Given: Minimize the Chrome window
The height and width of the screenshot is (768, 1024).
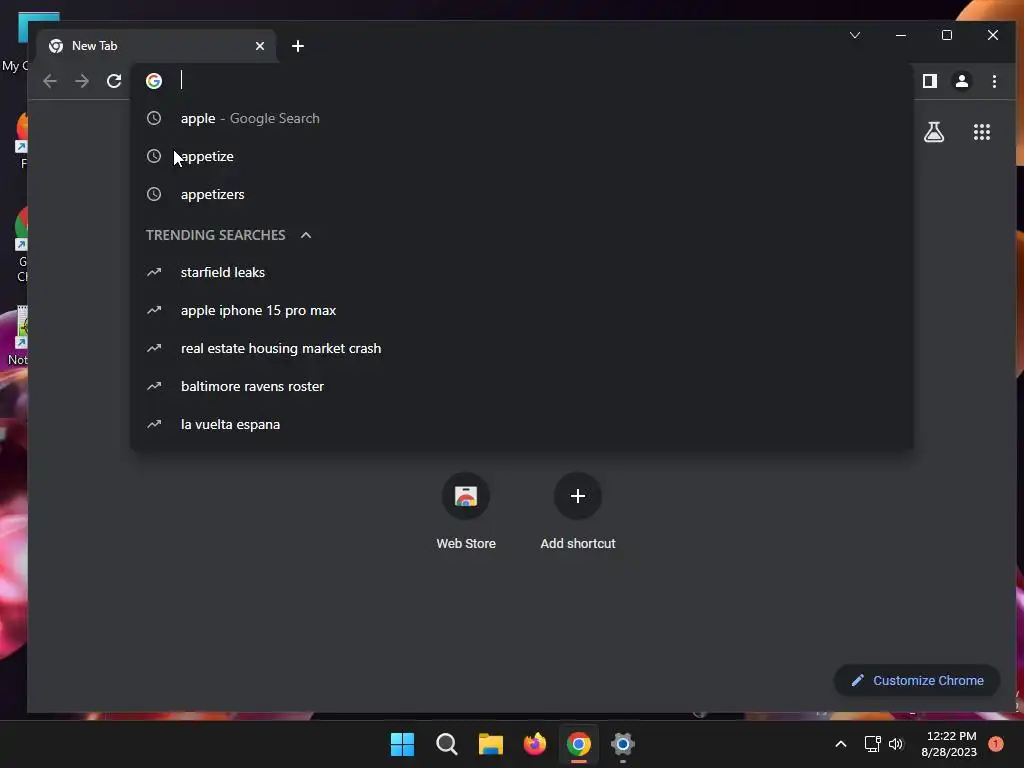Looking at the screenshot, I should (901, 35).
